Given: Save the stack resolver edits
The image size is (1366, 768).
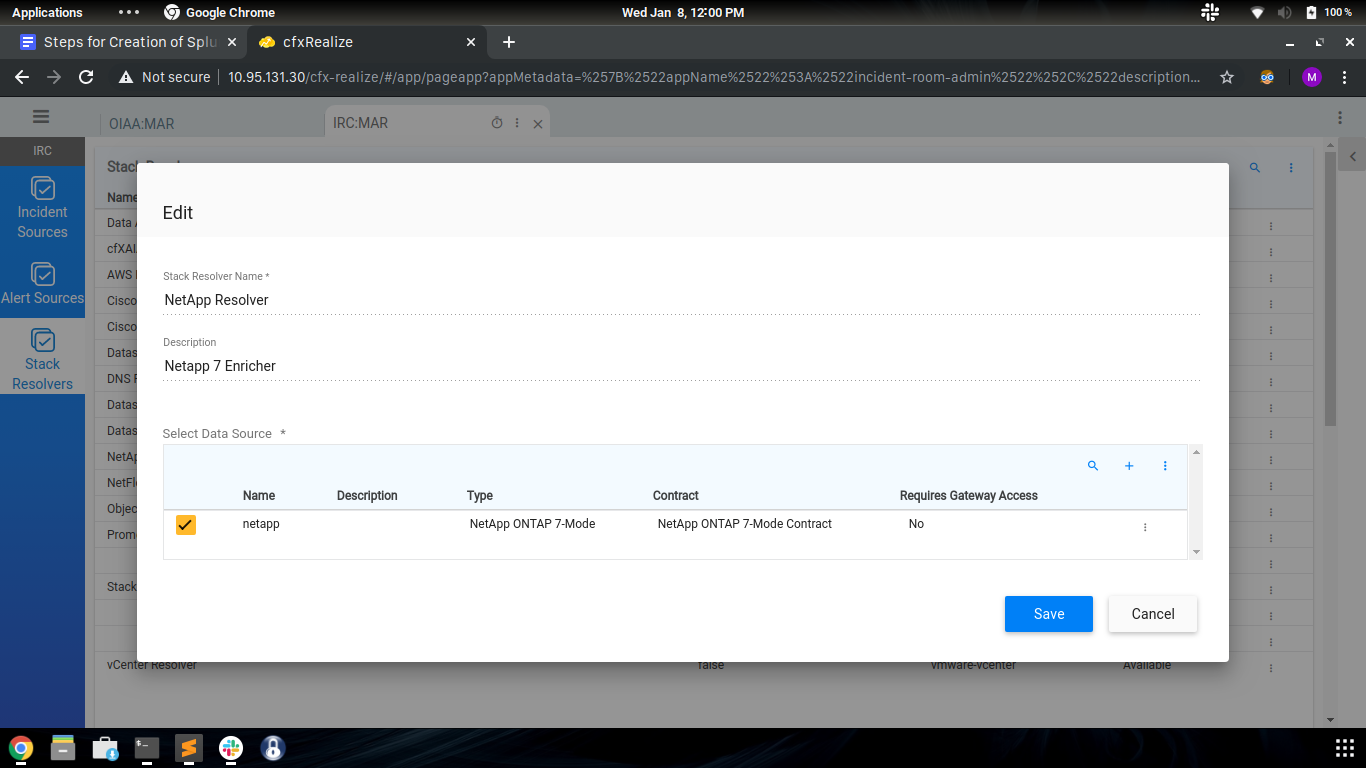Looking at the screenshot, I should point(1049,614).
